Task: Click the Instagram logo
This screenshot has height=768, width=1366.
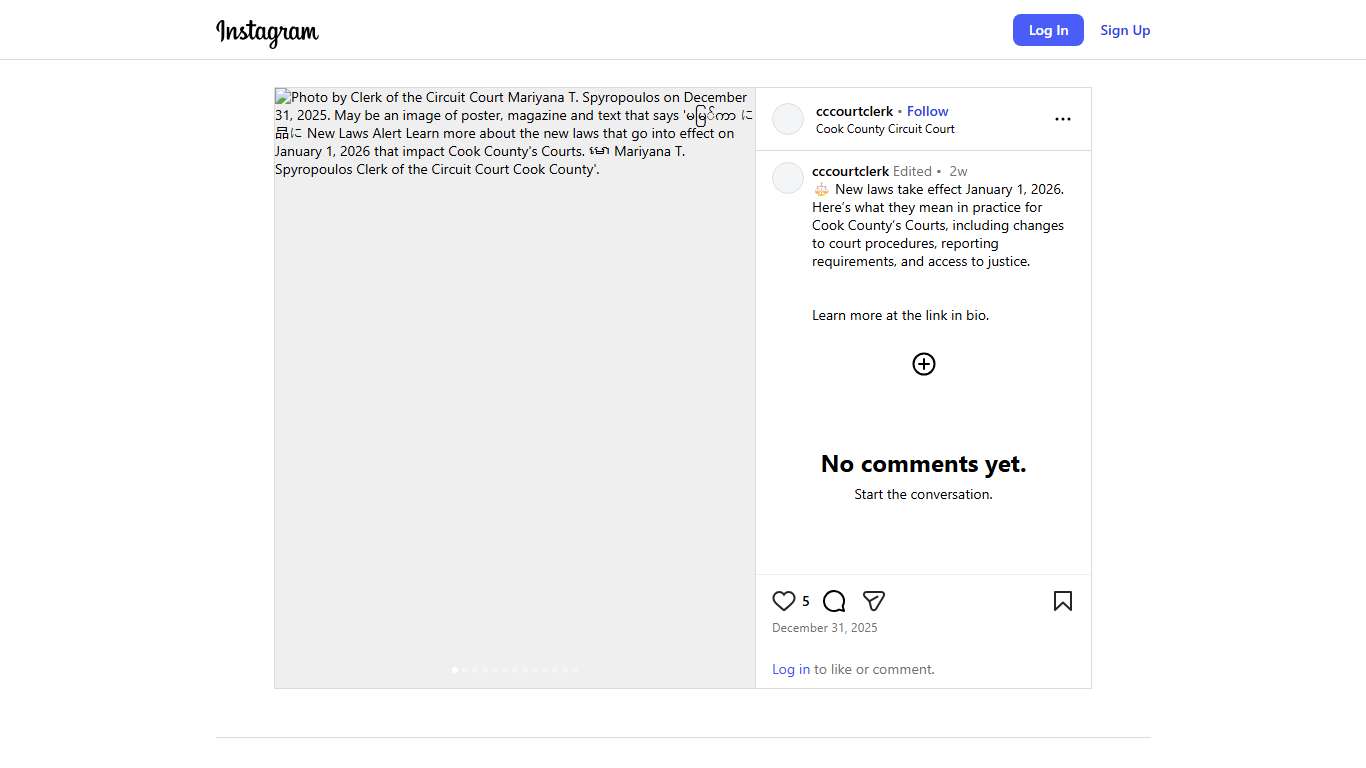Action: click(267, 32)
